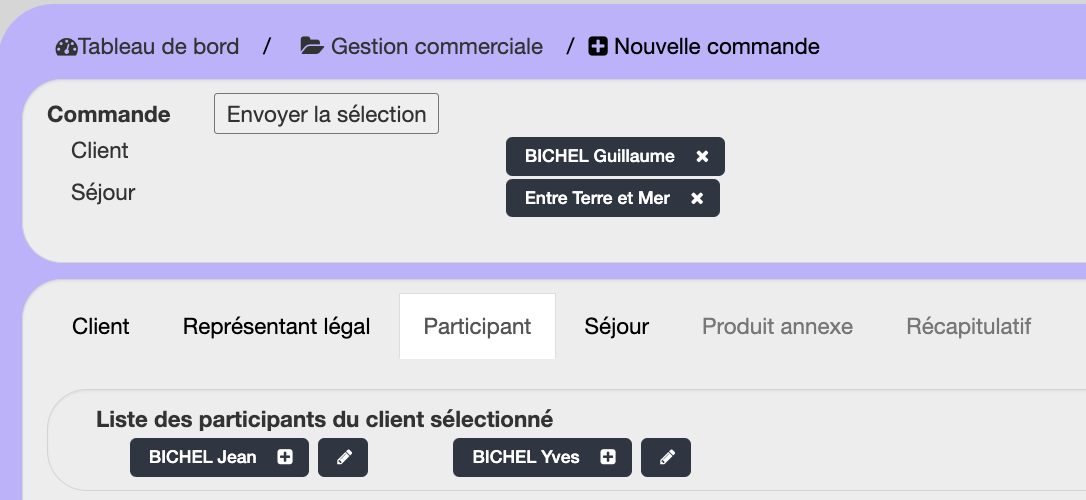Click the Nouvelle commande breadcrumb text
This screenshot has width=1086, height=500.
[716, 47]
